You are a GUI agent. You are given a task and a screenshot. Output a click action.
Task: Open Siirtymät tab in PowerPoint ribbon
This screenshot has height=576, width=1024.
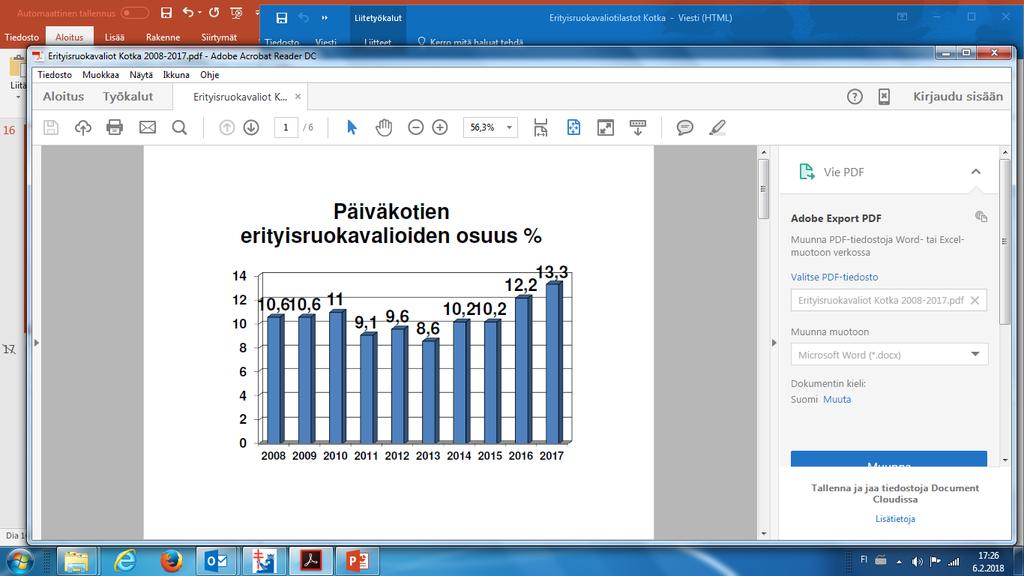(219, 37)
